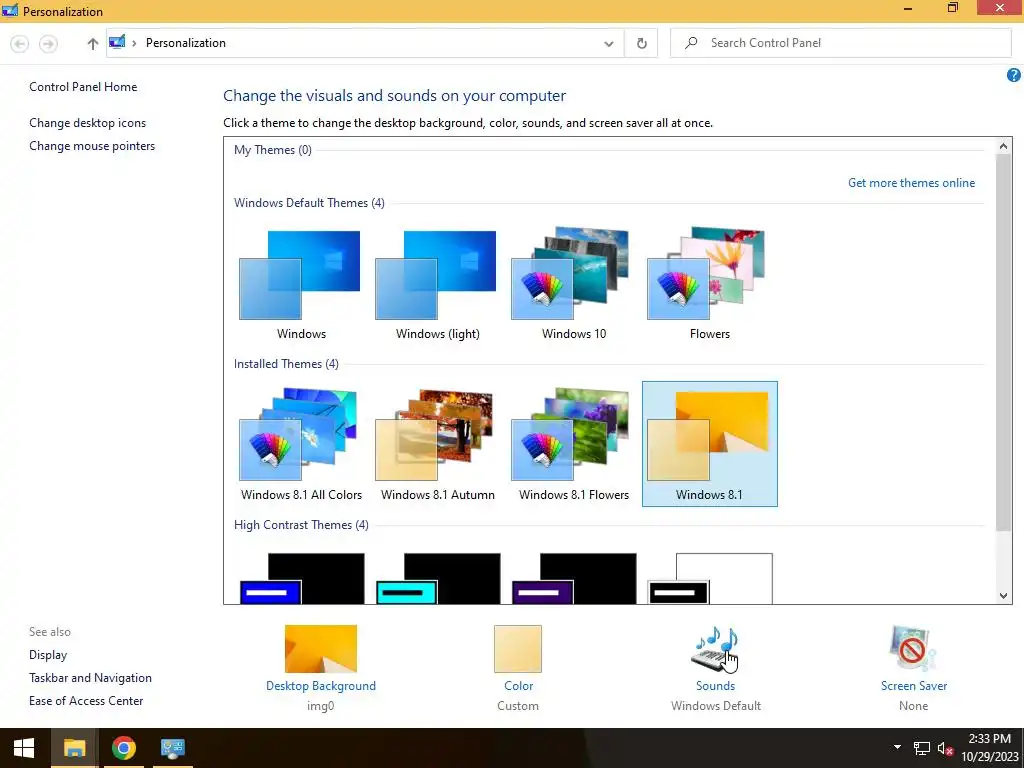
Task: Expand the address bar path chevron
Action: pyautogui.click(x=134, y=43)
